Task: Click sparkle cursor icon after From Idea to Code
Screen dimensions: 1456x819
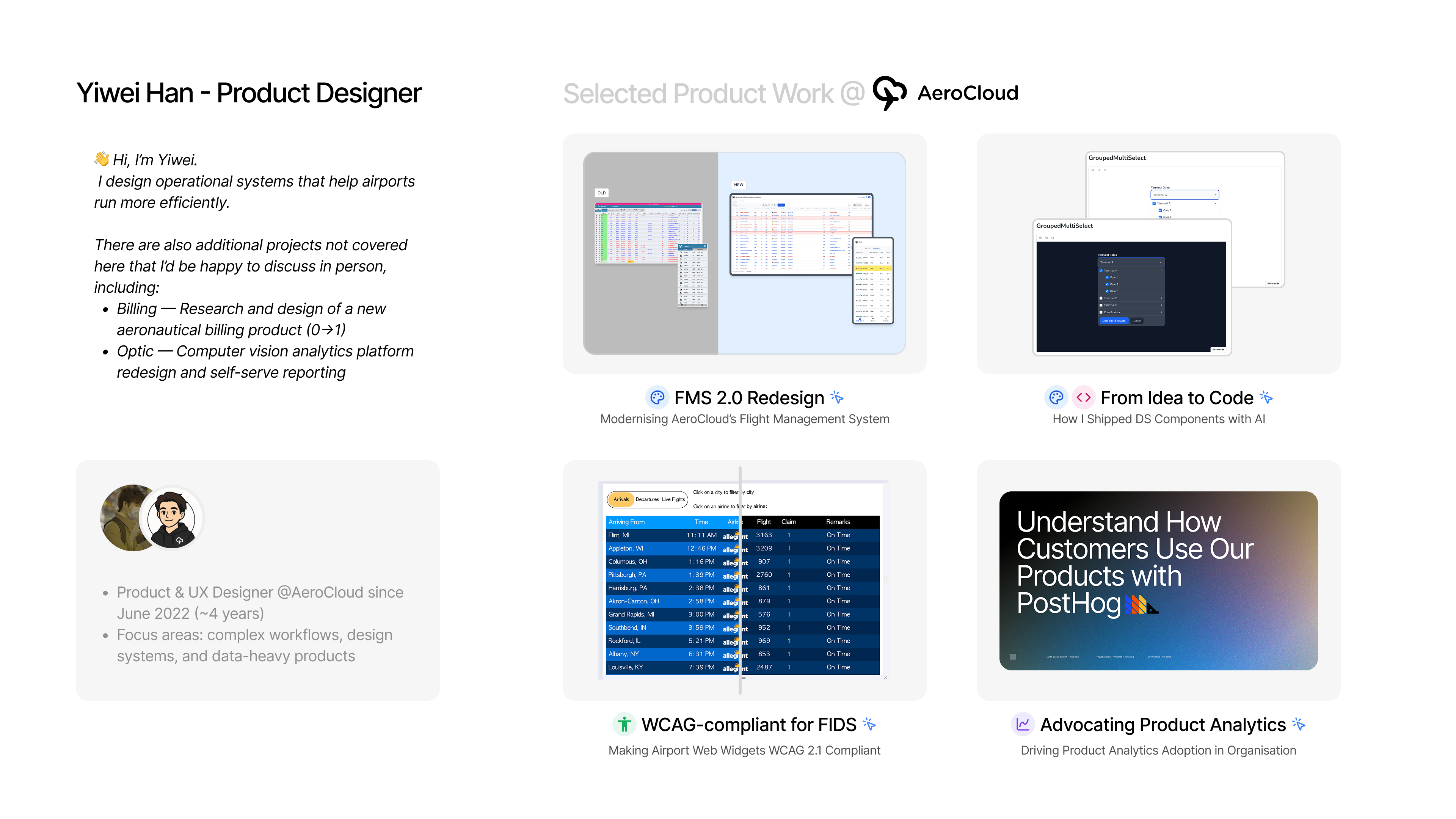Action: click(x=1267, y=398)
